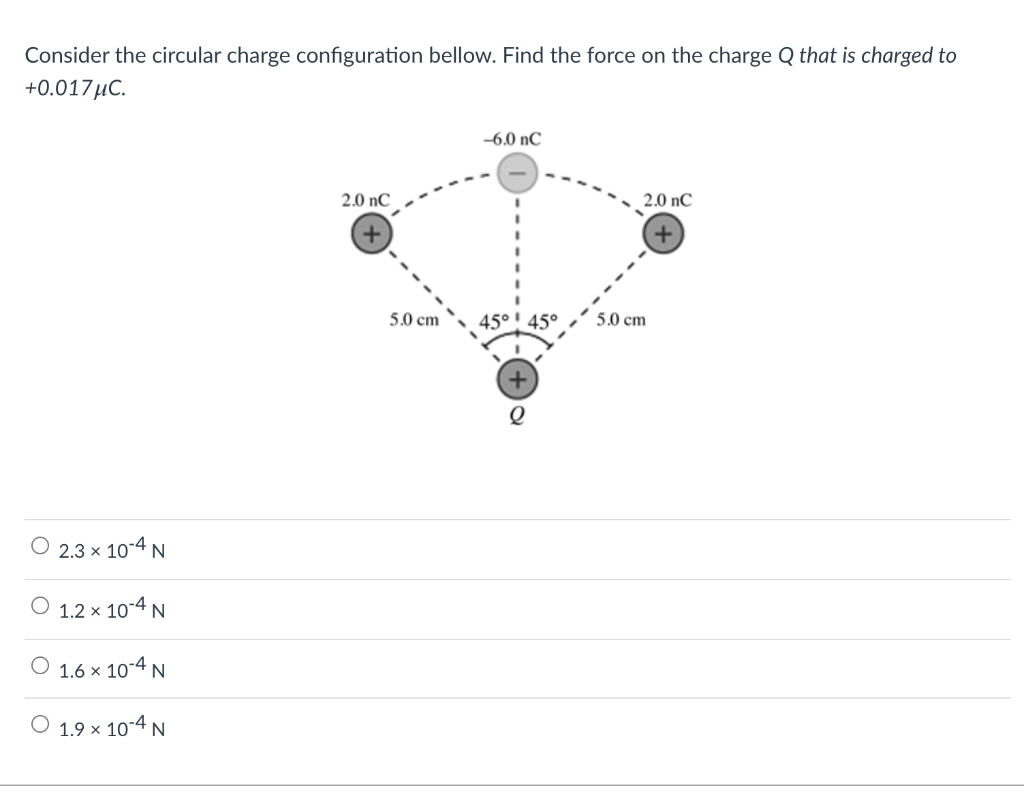The height and width of the screenshot is (792, 1024).
Task: Select answer 1.2 × 10-4 N
Action: (37, 604)
